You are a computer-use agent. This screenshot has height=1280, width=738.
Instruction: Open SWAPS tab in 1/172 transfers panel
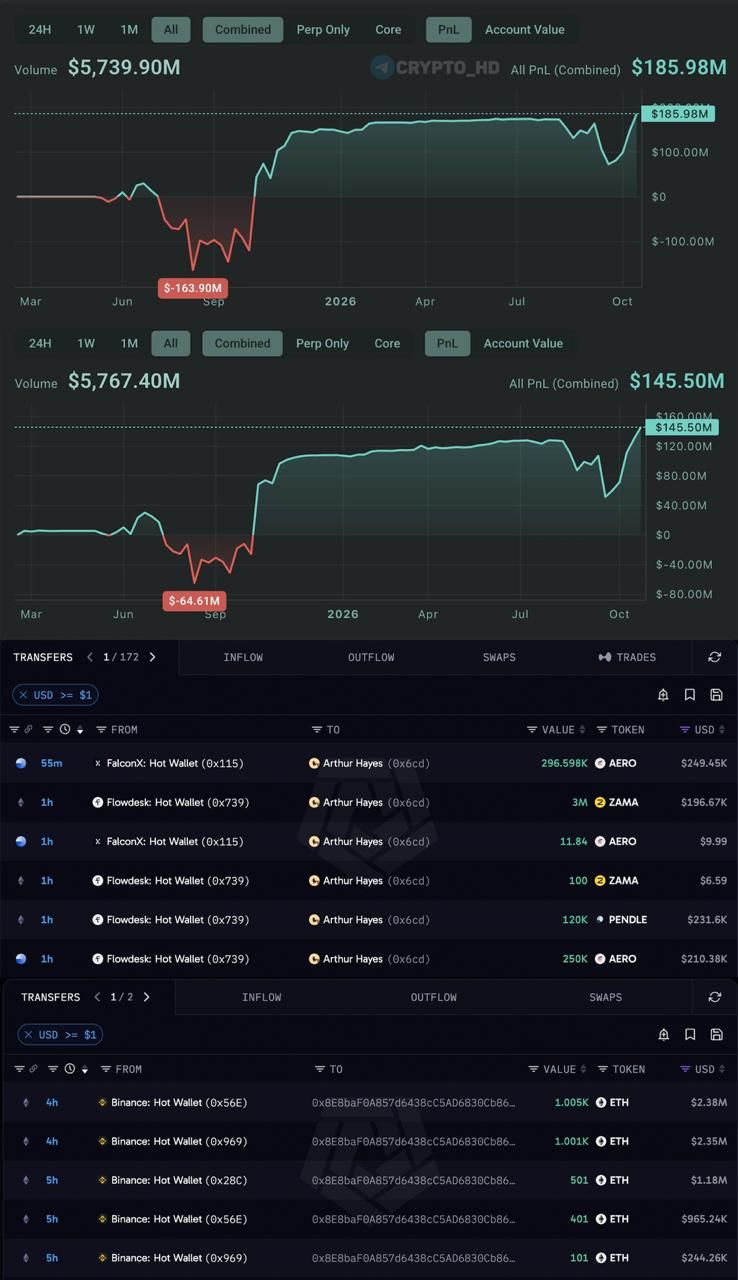pyautogui.click(x=499, y=657)
